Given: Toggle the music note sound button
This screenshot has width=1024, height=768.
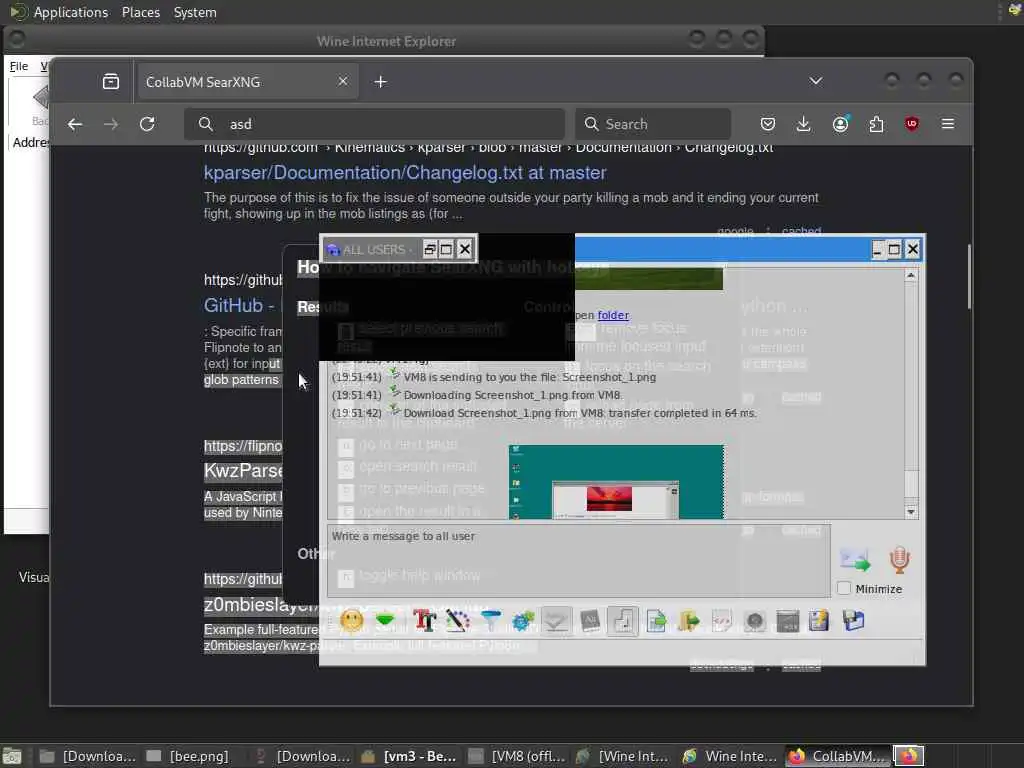Looking at the screenshot, I should tap(622, 620).
